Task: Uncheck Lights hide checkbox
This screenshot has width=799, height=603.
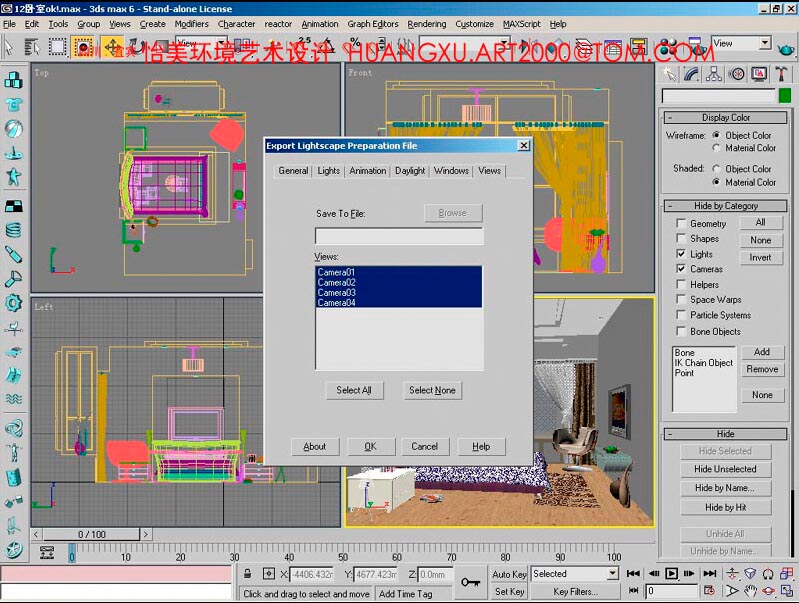Action: click(x=680, y=253)
